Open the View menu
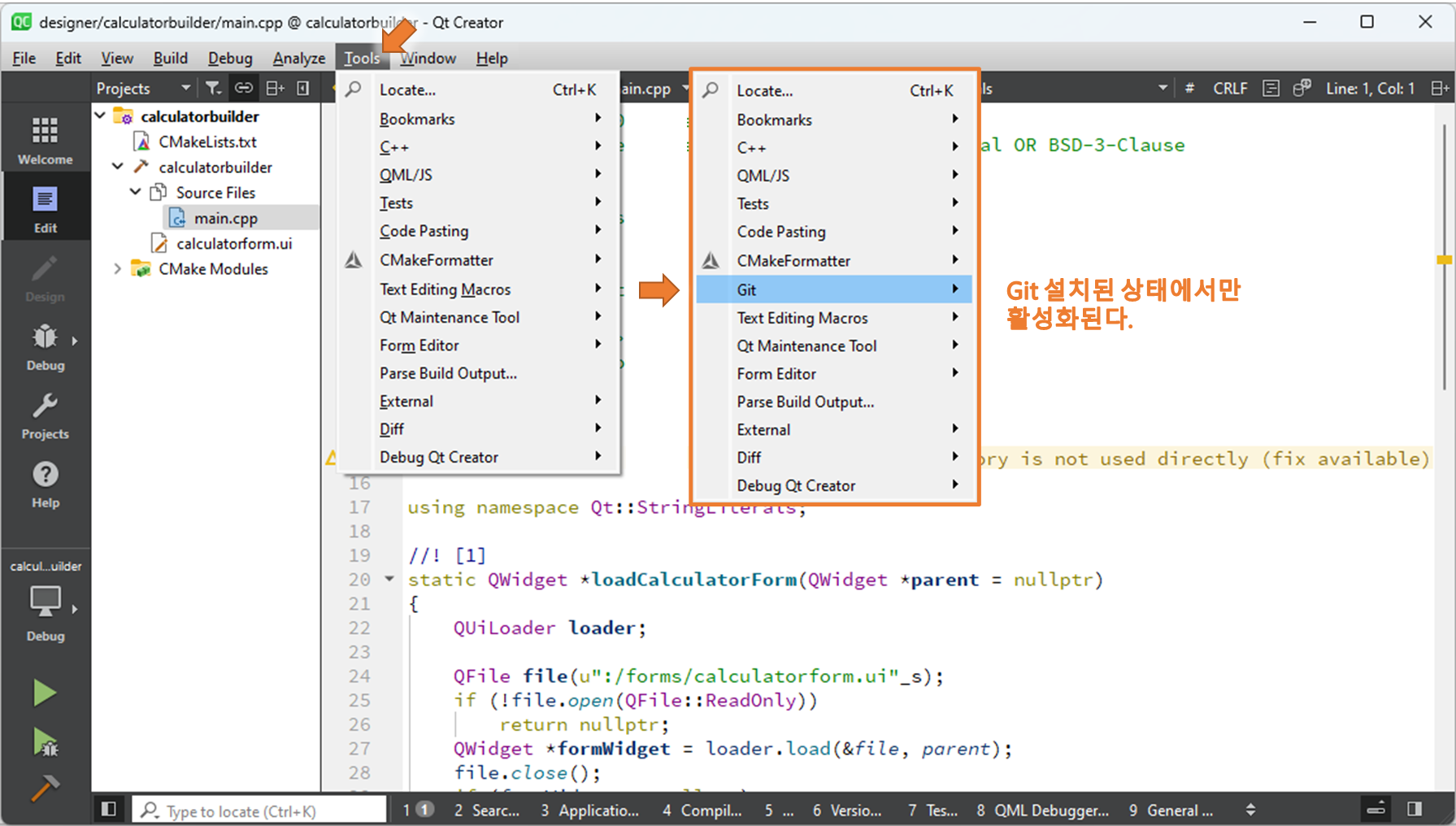 coord(117,58)
